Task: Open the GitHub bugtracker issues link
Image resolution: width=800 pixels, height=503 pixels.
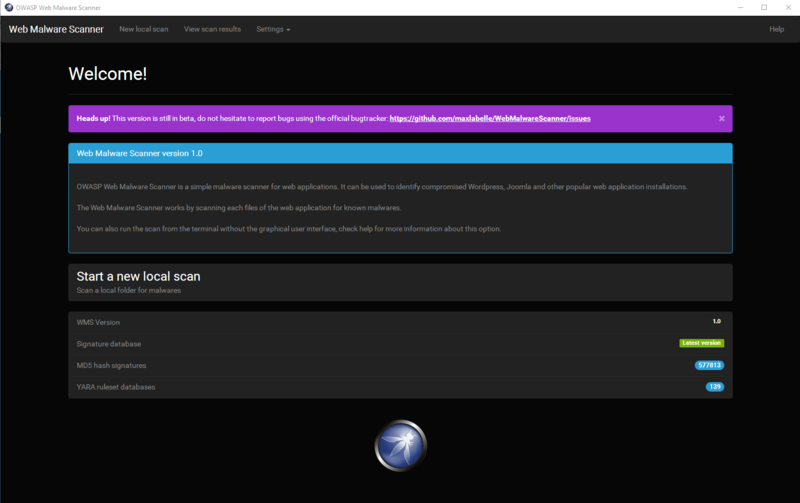Action: pos(489,118)
